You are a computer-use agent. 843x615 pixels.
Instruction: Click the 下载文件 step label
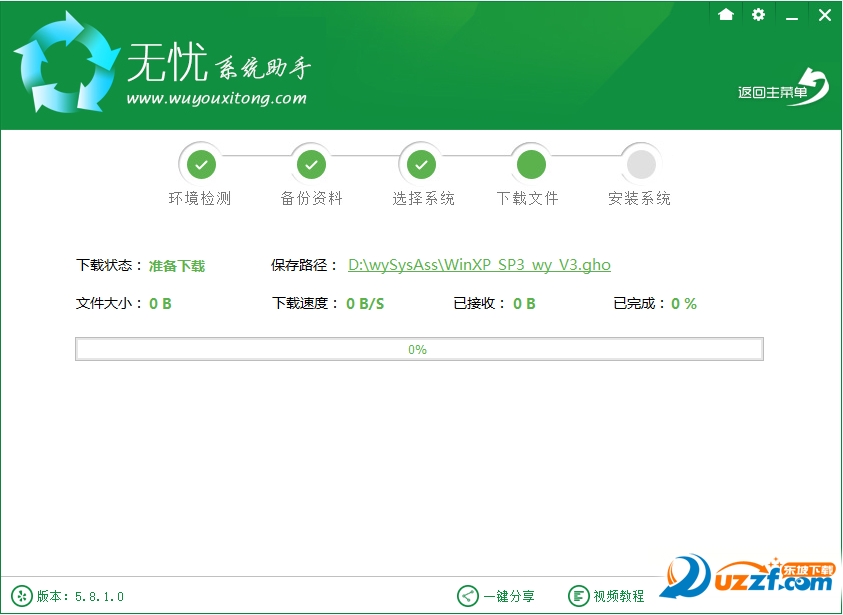[x=527, y=198]
